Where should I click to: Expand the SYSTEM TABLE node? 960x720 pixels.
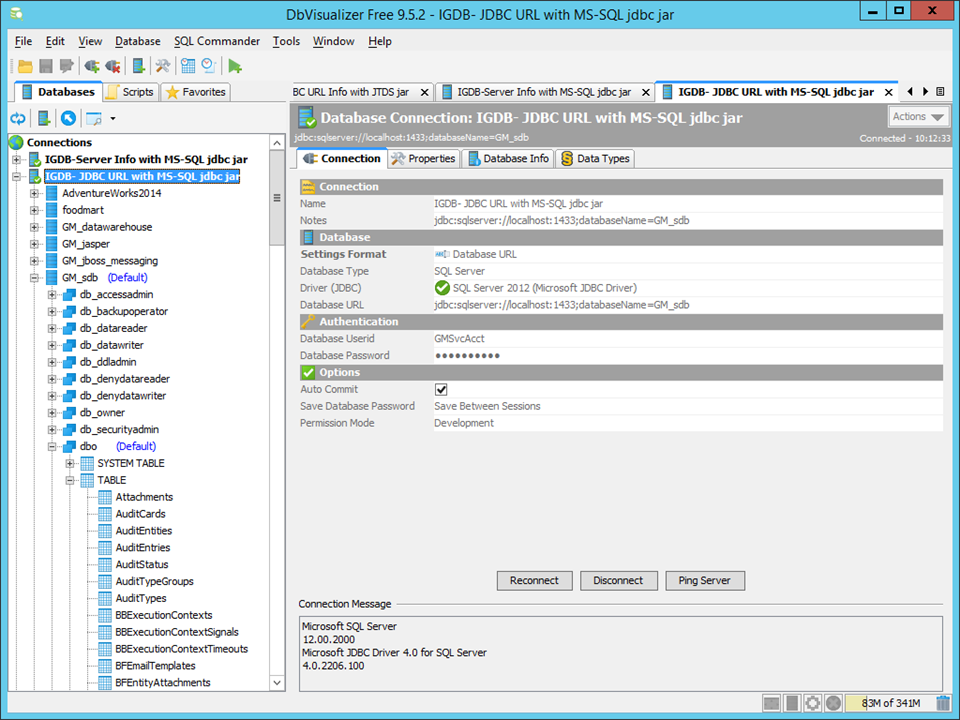tap(70, 463)
